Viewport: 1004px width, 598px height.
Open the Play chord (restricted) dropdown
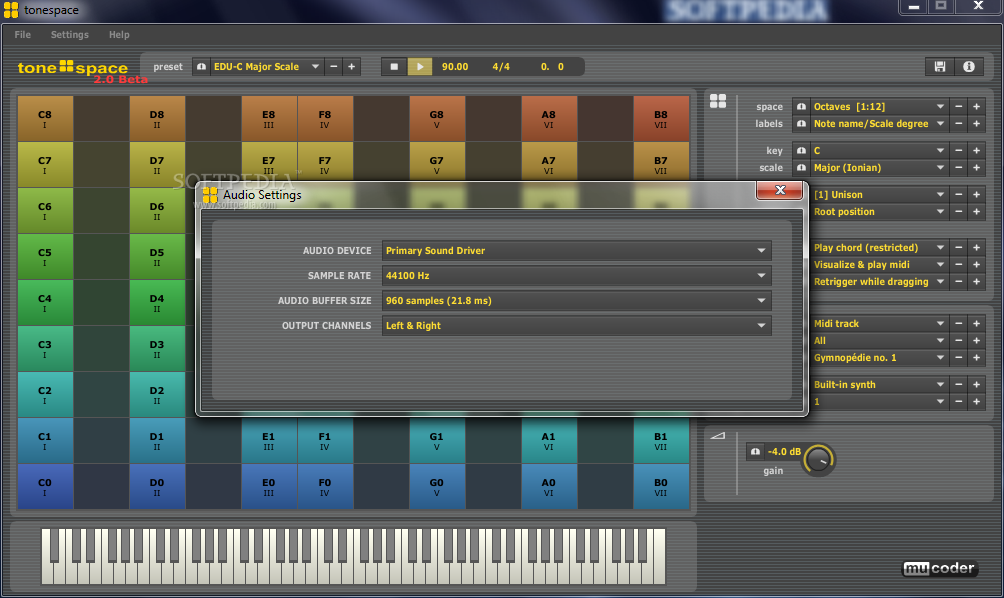[879, 248]
